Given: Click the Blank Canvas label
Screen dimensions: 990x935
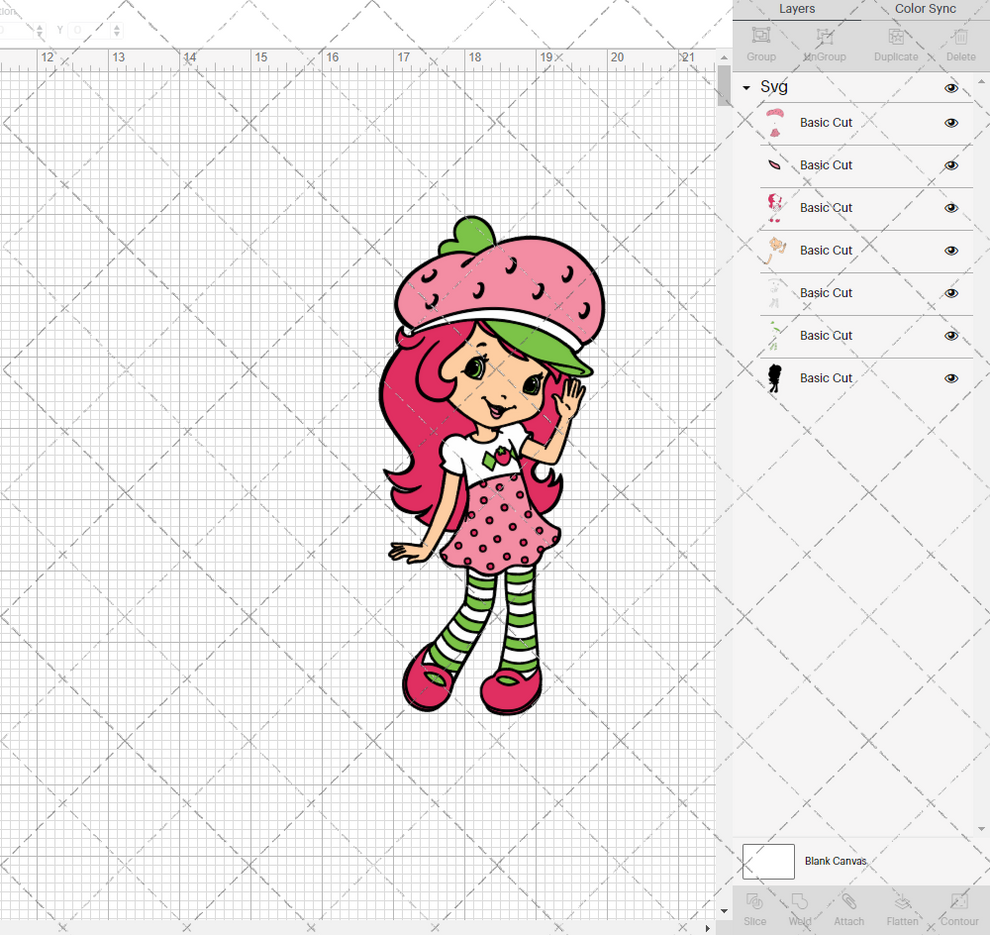Looking at the screenshot, I should click(x=836, y=861).
